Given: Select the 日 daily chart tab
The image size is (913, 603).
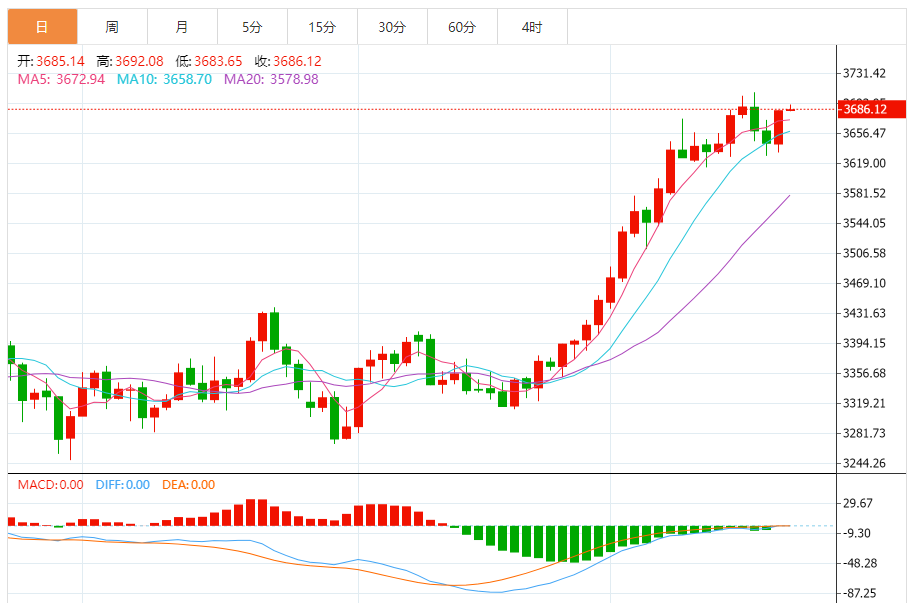Looking at the screenshot, I should (42, 27).
